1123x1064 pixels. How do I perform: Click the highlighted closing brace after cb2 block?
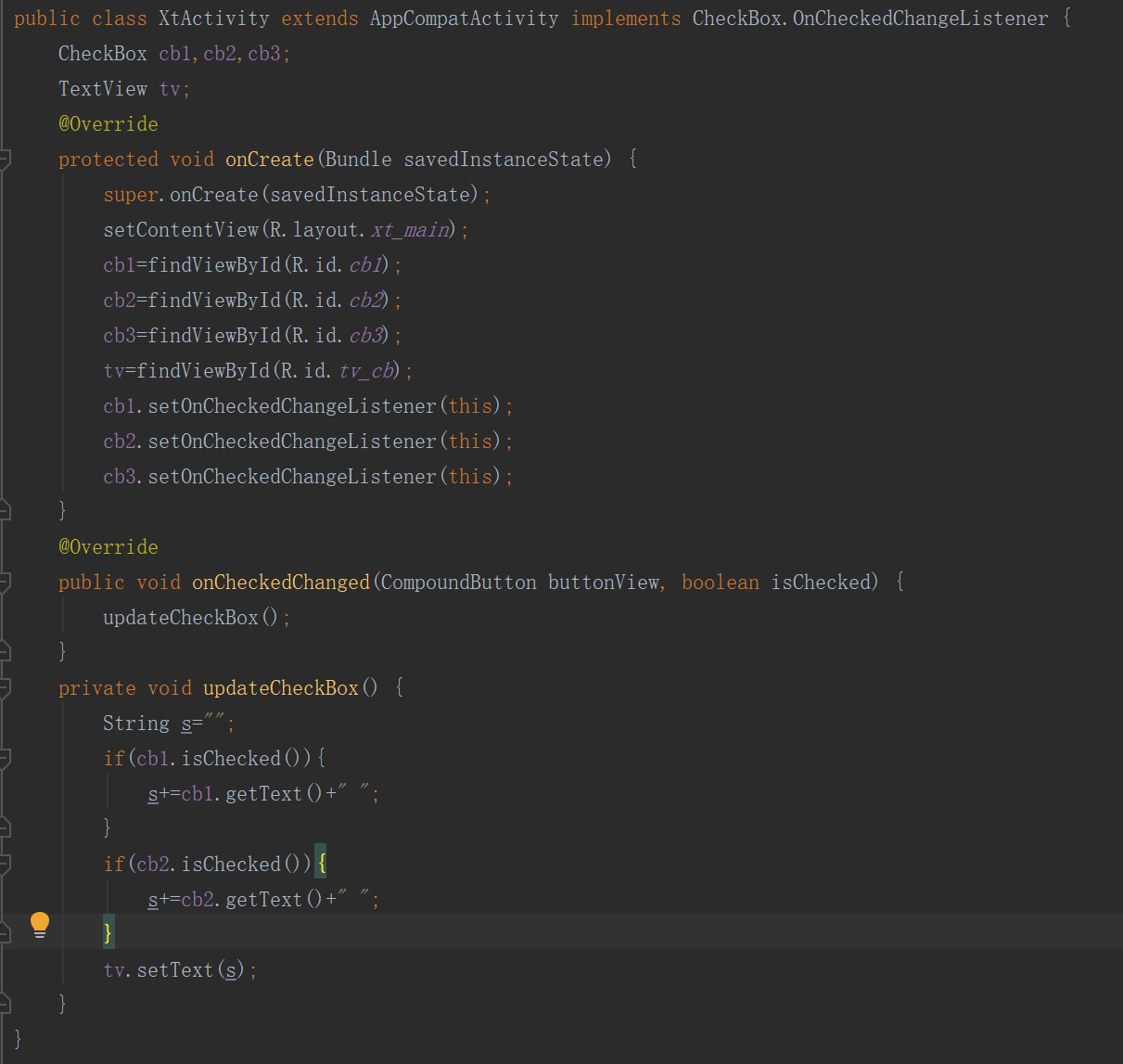(x=107, y=934)
